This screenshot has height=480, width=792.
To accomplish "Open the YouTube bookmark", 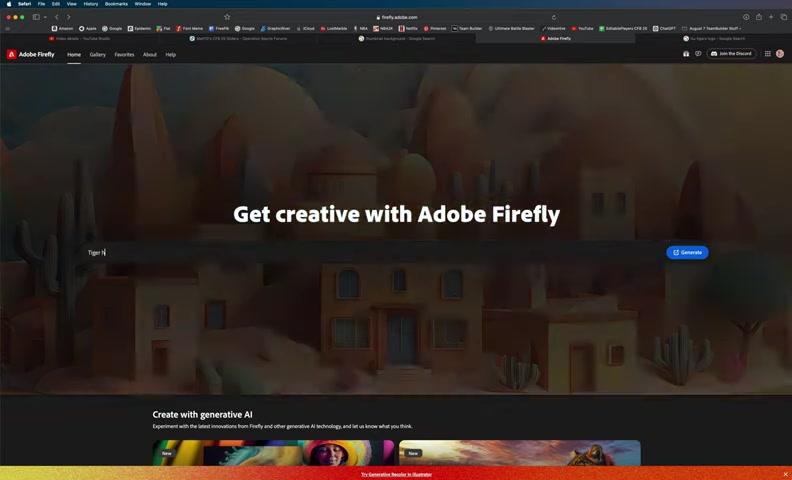I will 582,29.
